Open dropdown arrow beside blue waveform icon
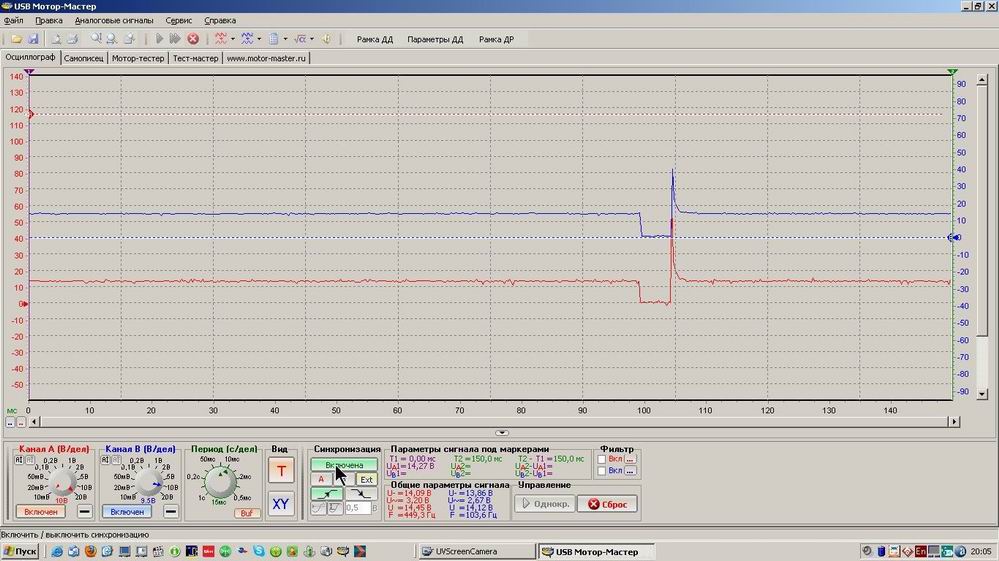The height and width of the screenshot is (561, 999). (x=258, y=39)
